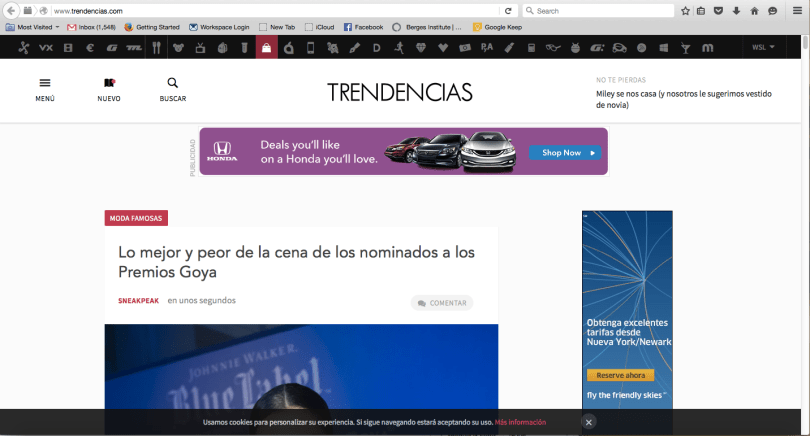The image size is (810, 436).
Task: Click the letter D icon
Action: pos(377,48)
